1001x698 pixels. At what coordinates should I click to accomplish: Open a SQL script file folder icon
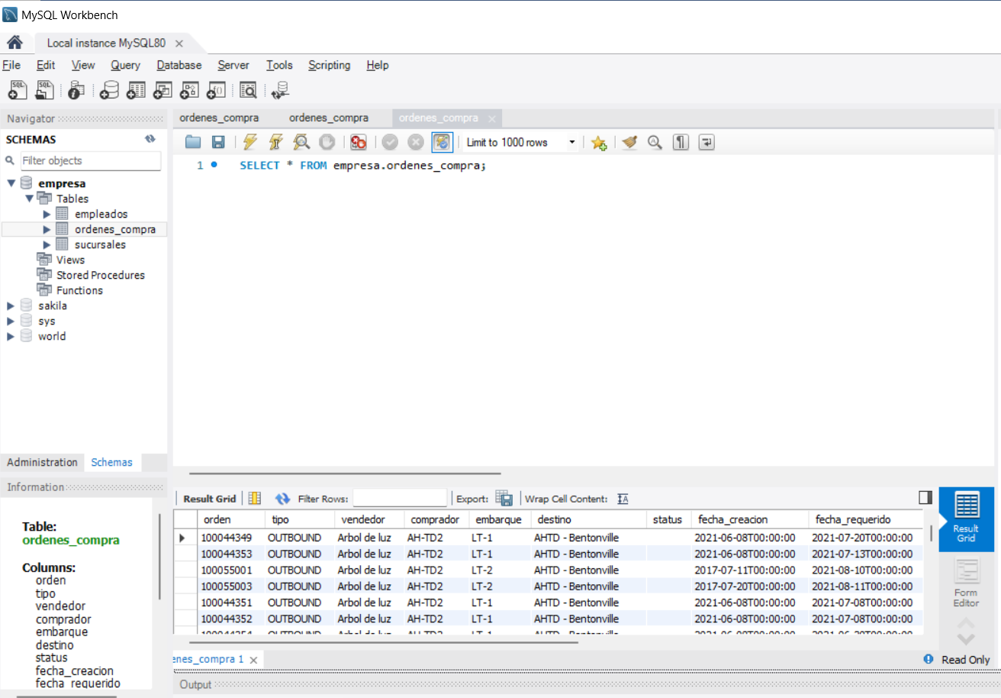(x=193, y=142)
